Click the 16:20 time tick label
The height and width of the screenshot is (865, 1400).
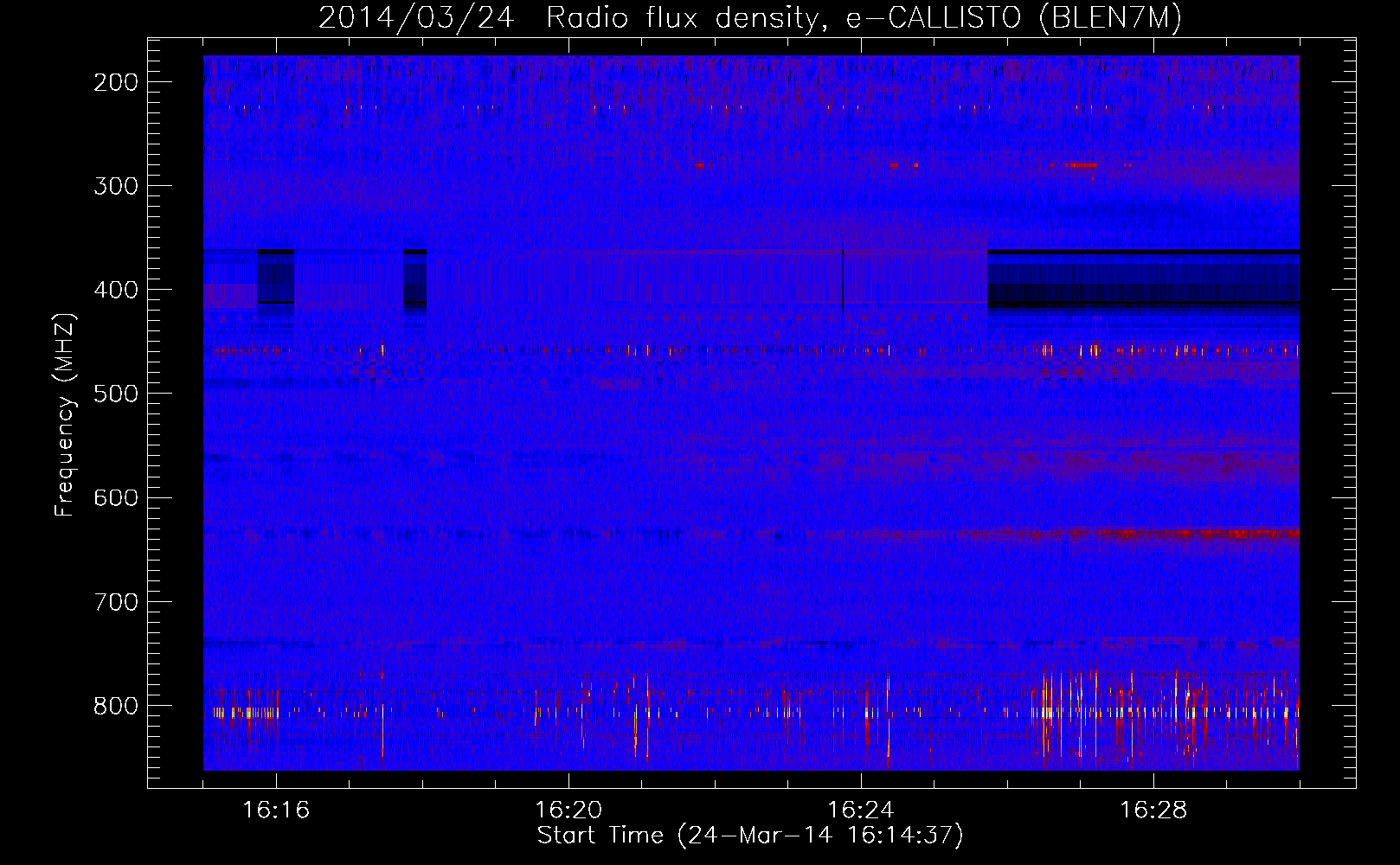tap(568, 811)
